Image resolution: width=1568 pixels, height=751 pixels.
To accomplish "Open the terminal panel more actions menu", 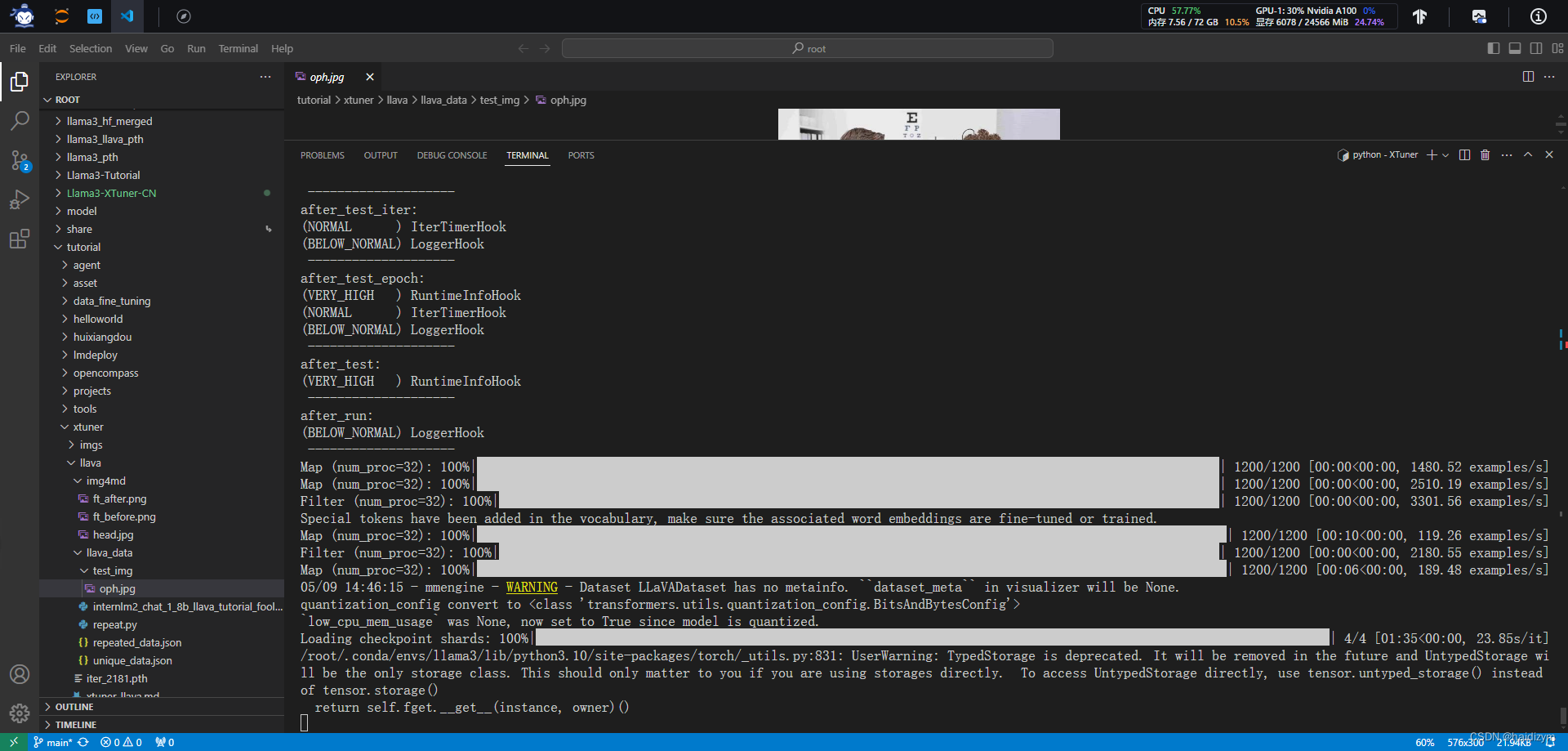I will [1506, 154].
